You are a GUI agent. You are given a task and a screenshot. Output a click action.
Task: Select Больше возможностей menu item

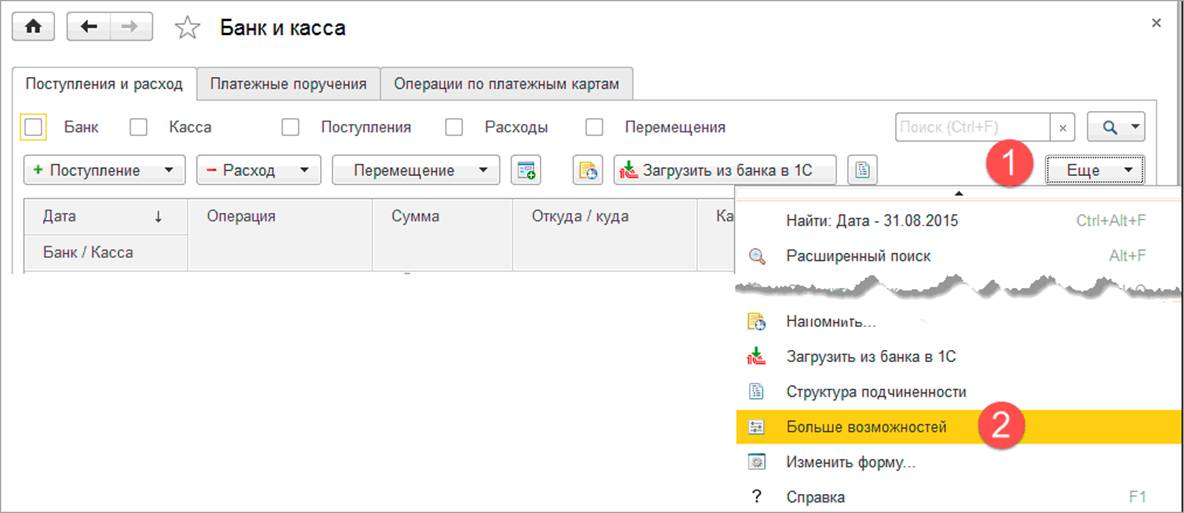[x=866, y=427]
